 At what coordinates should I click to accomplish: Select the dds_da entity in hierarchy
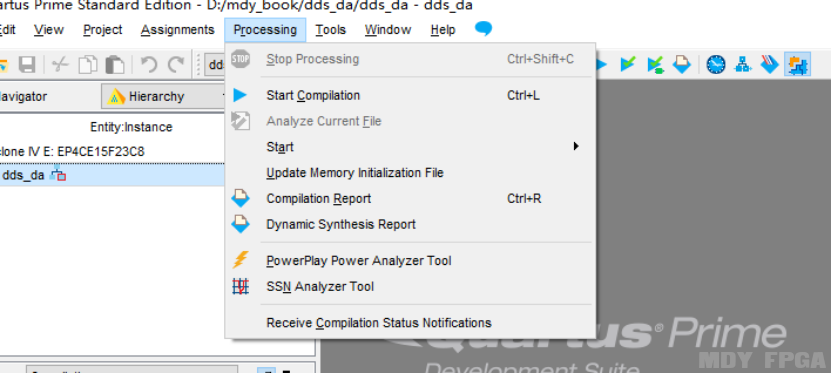(23, 175)
